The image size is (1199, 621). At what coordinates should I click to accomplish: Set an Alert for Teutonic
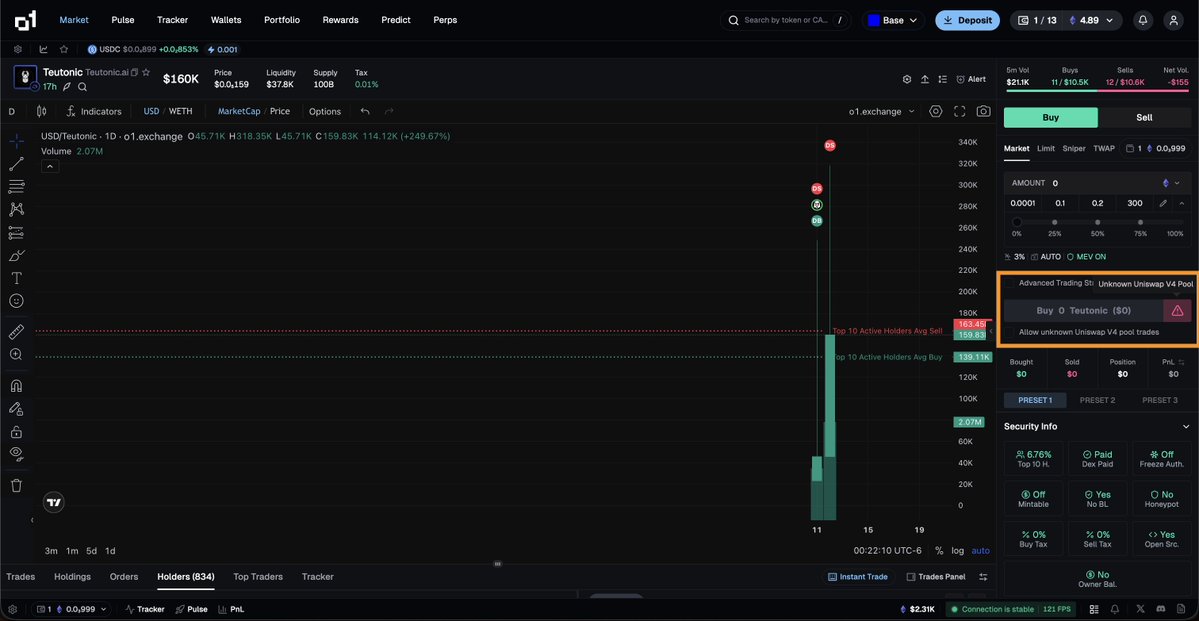coord(970,80)
